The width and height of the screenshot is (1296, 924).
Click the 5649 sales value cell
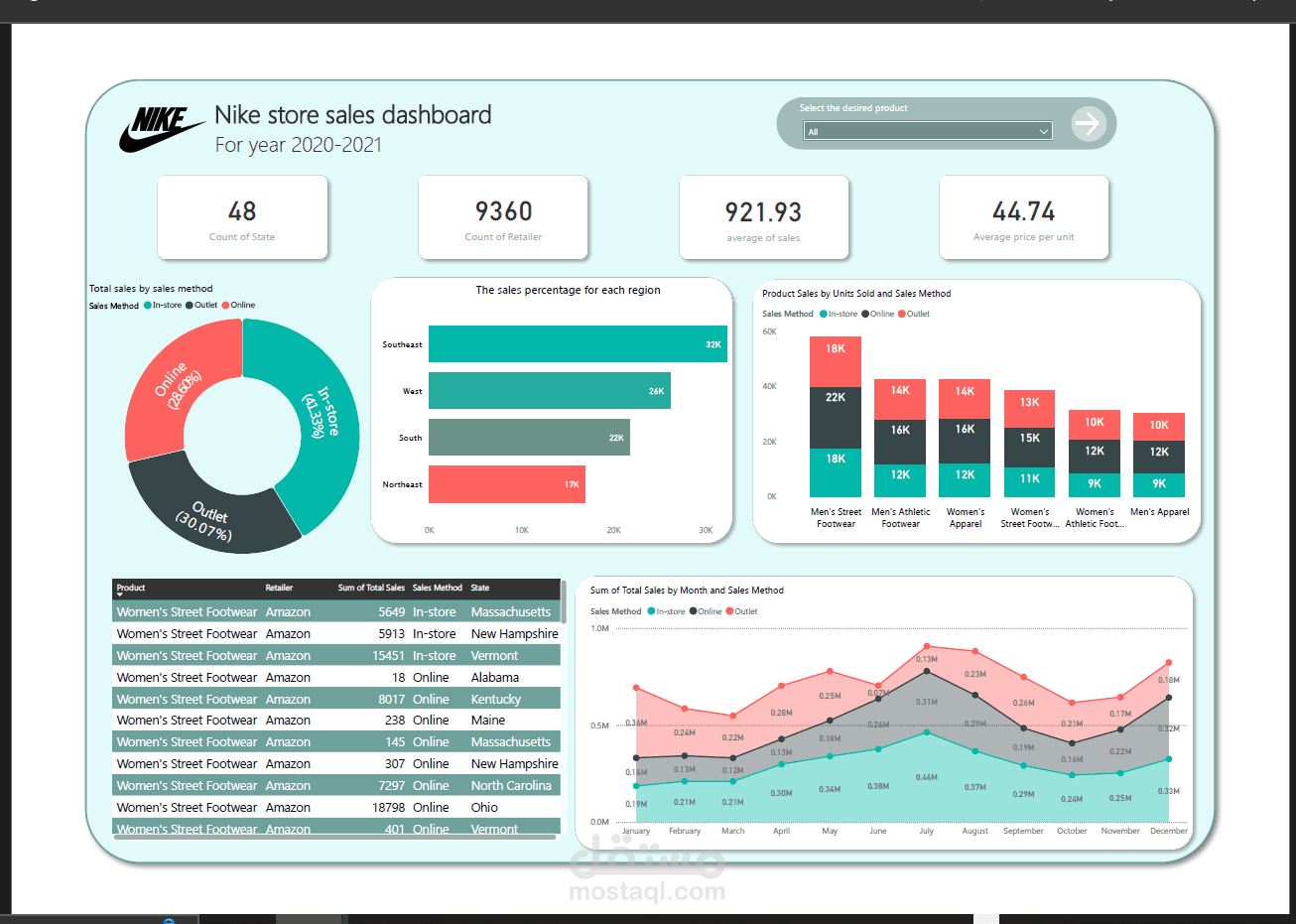[391, 612]
